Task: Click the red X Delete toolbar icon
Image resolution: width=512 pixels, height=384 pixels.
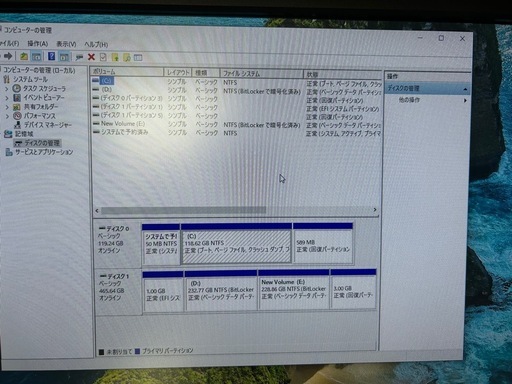Action: [x=91, y=57]
